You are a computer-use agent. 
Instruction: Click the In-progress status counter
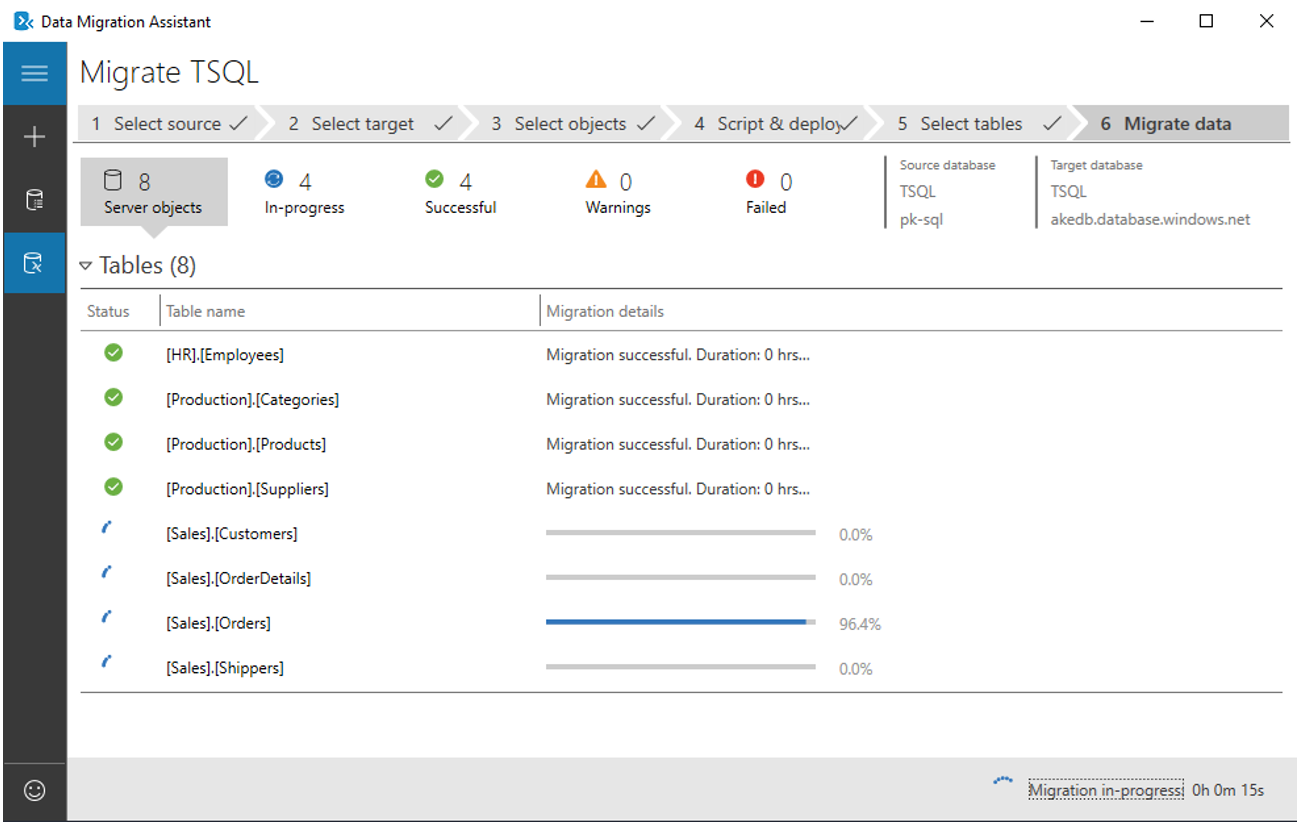click(304, 193)
